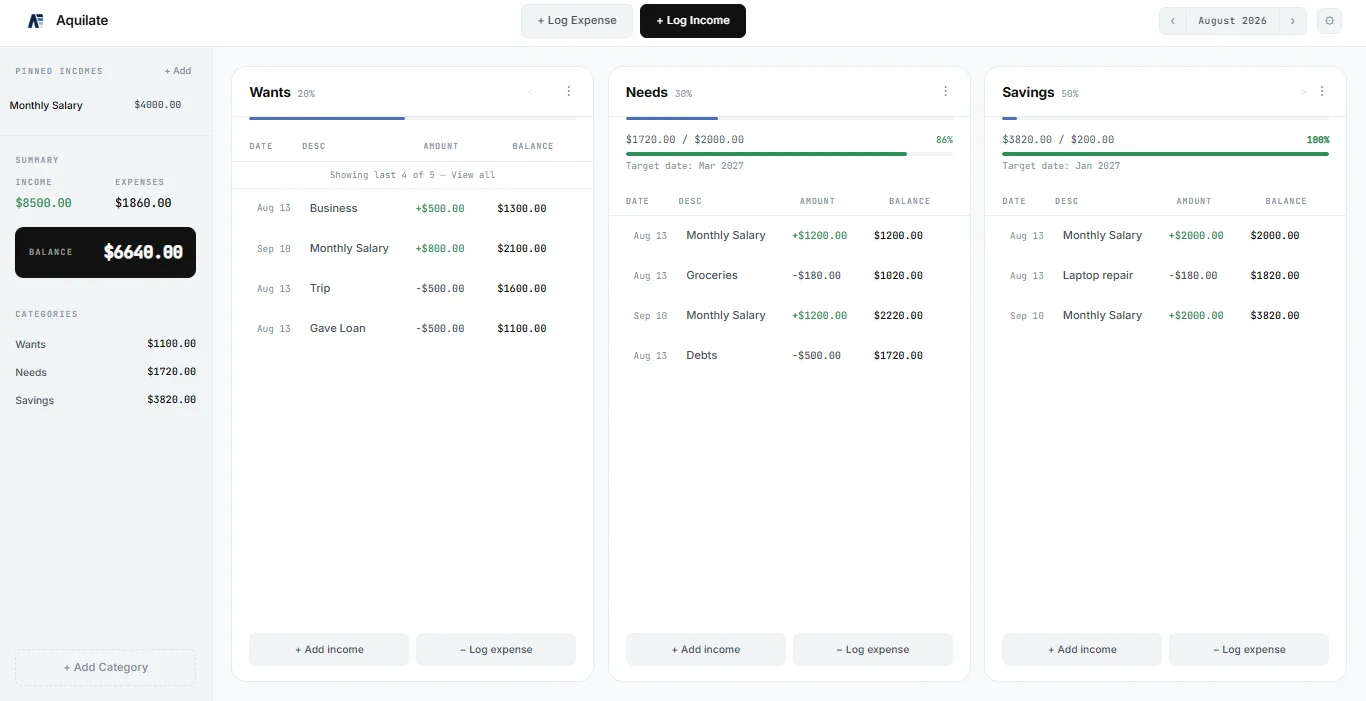Image resolution: width=1366 pixels, height=701 pixels.
Task: Click Wants allocation bar under title
Action: [412, 118]
